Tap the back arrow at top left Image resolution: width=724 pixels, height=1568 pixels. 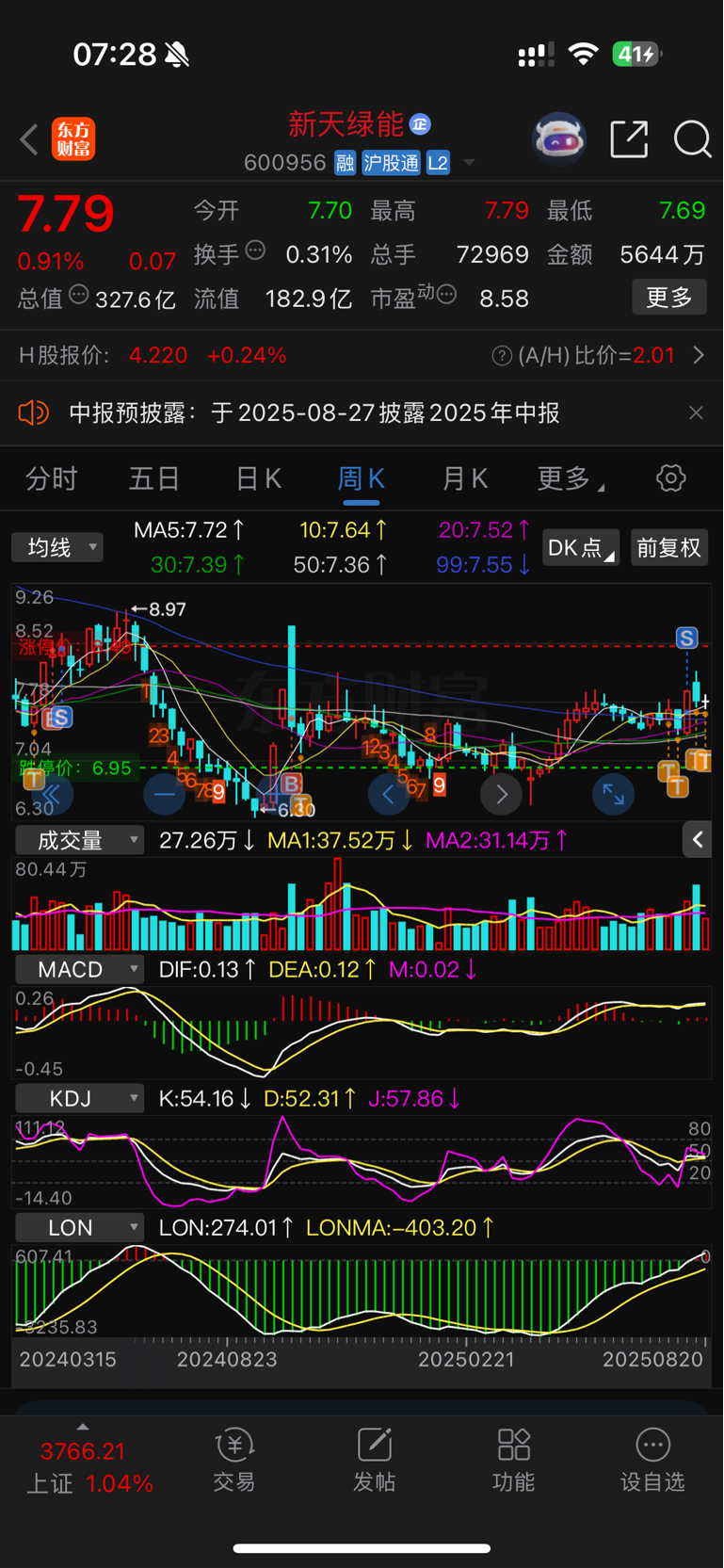[x=29, y=139]
